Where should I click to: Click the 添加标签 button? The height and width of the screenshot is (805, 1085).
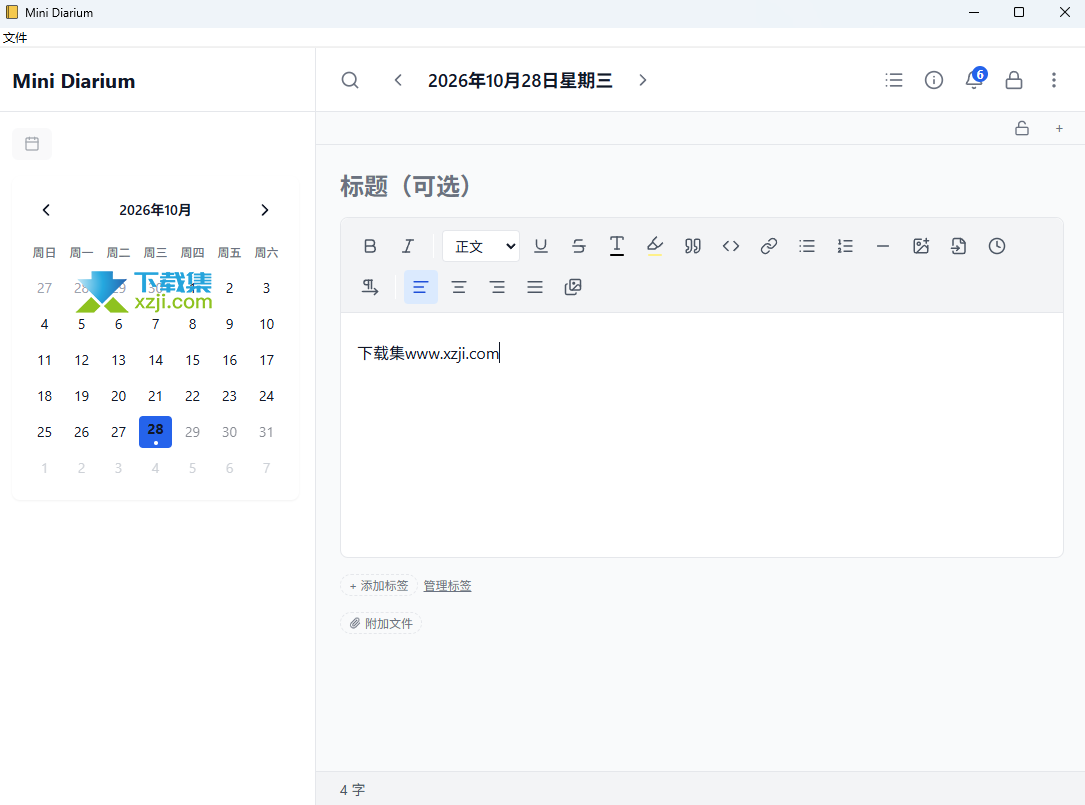(379, 586)
